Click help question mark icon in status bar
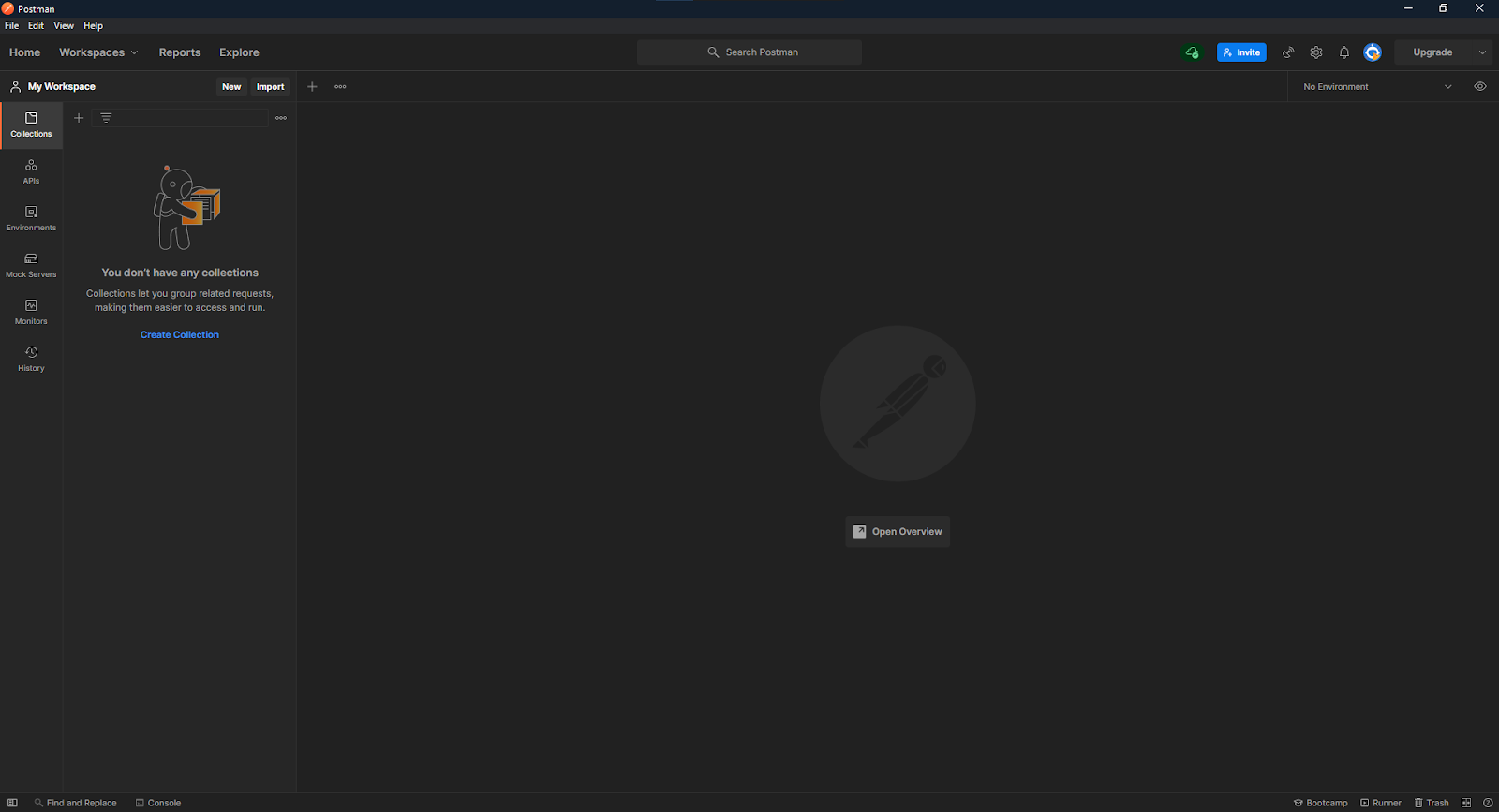 1488,803
